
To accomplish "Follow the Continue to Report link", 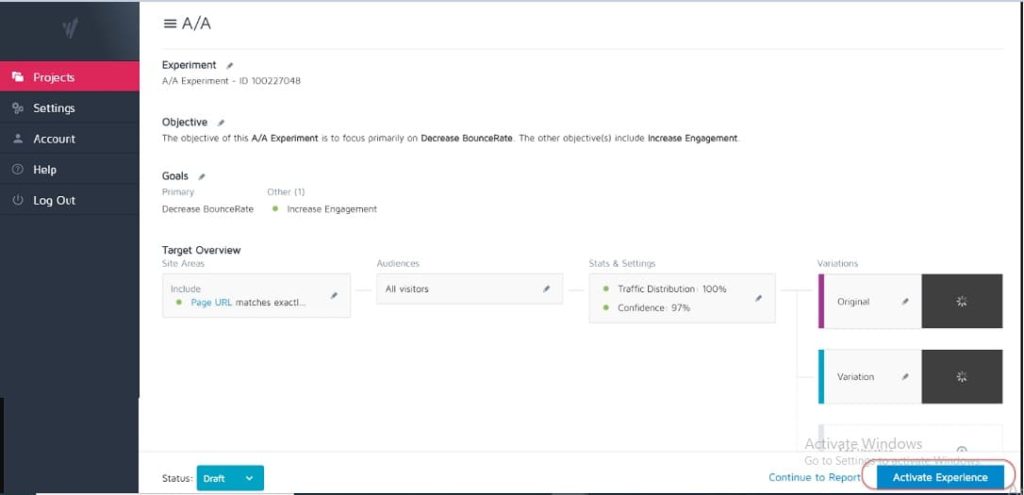I will pos(814,478).
